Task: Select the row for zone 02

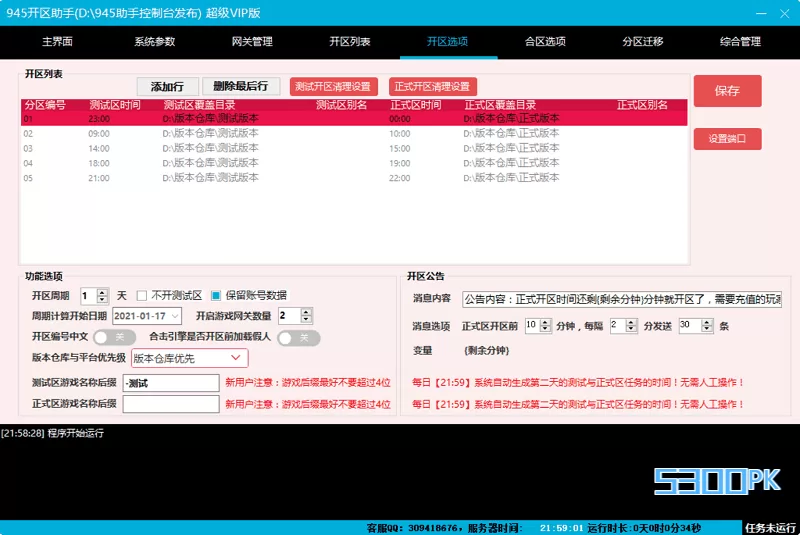Action: click(354, 134)
